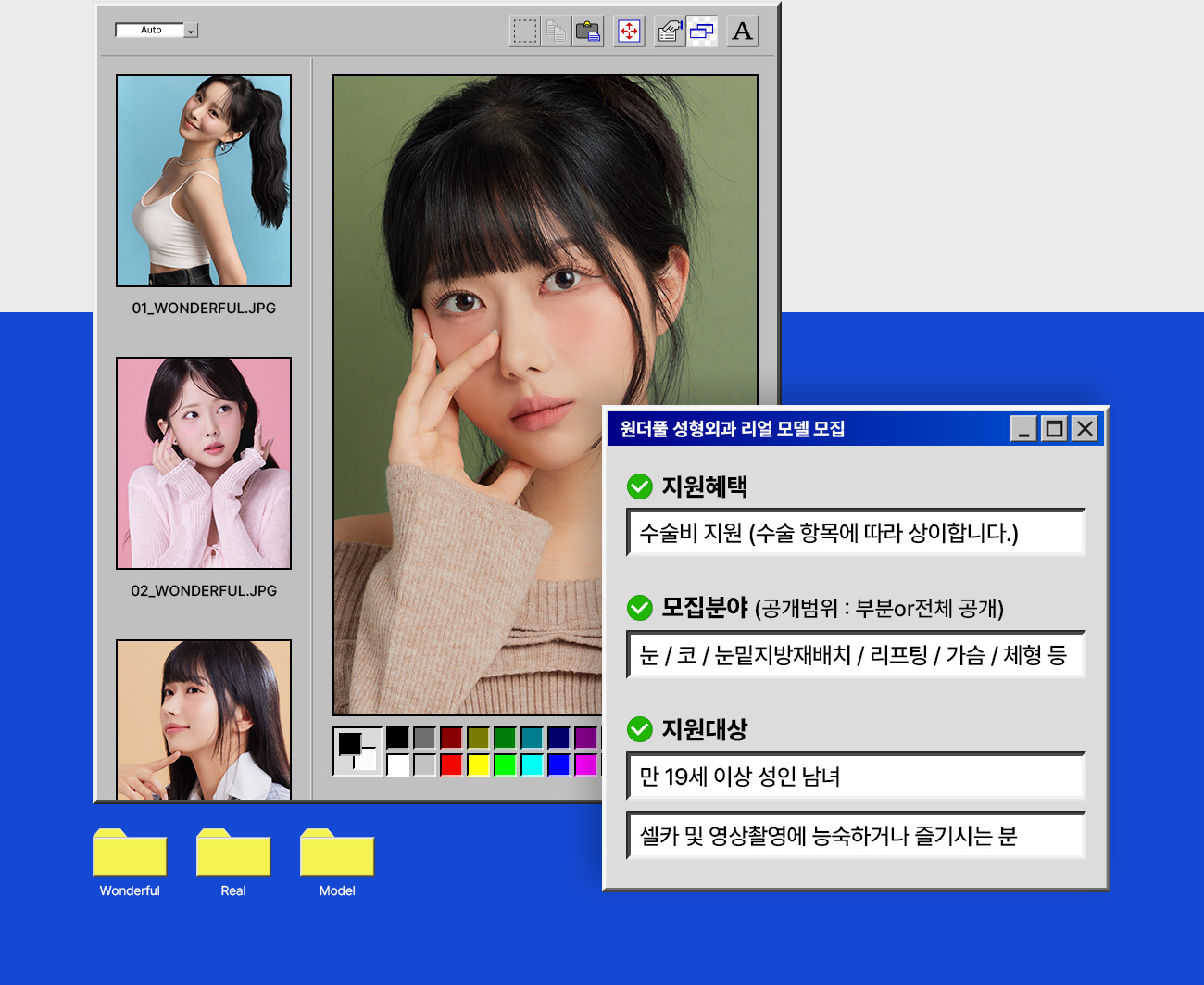The width and height of the screenshot is (1204, 985).
Task: Click the hand-on-document properties icon
Action: click(x=669, y=32)
